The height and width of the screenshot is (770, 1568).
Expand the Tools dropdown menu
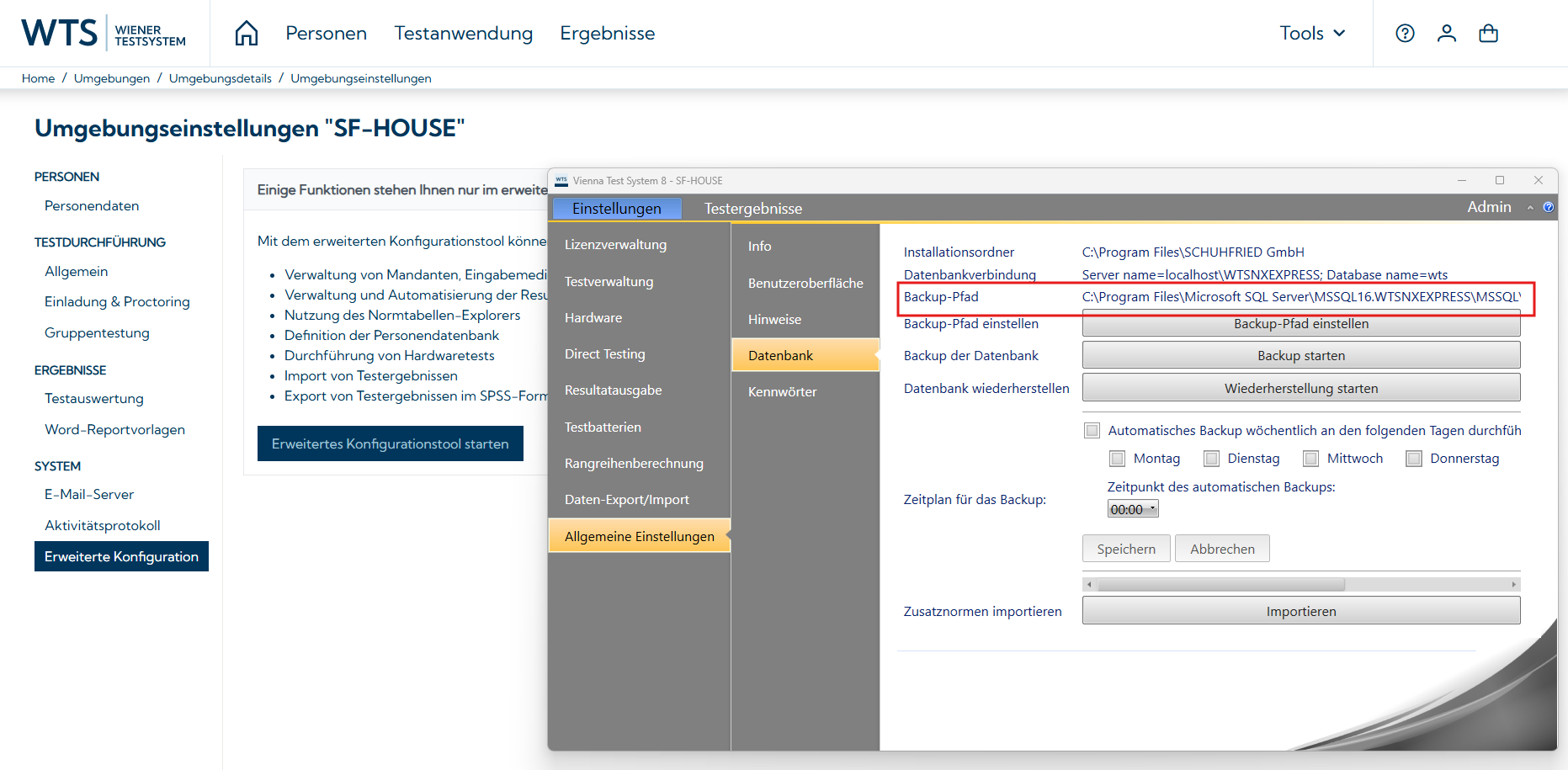[1312, 34]
